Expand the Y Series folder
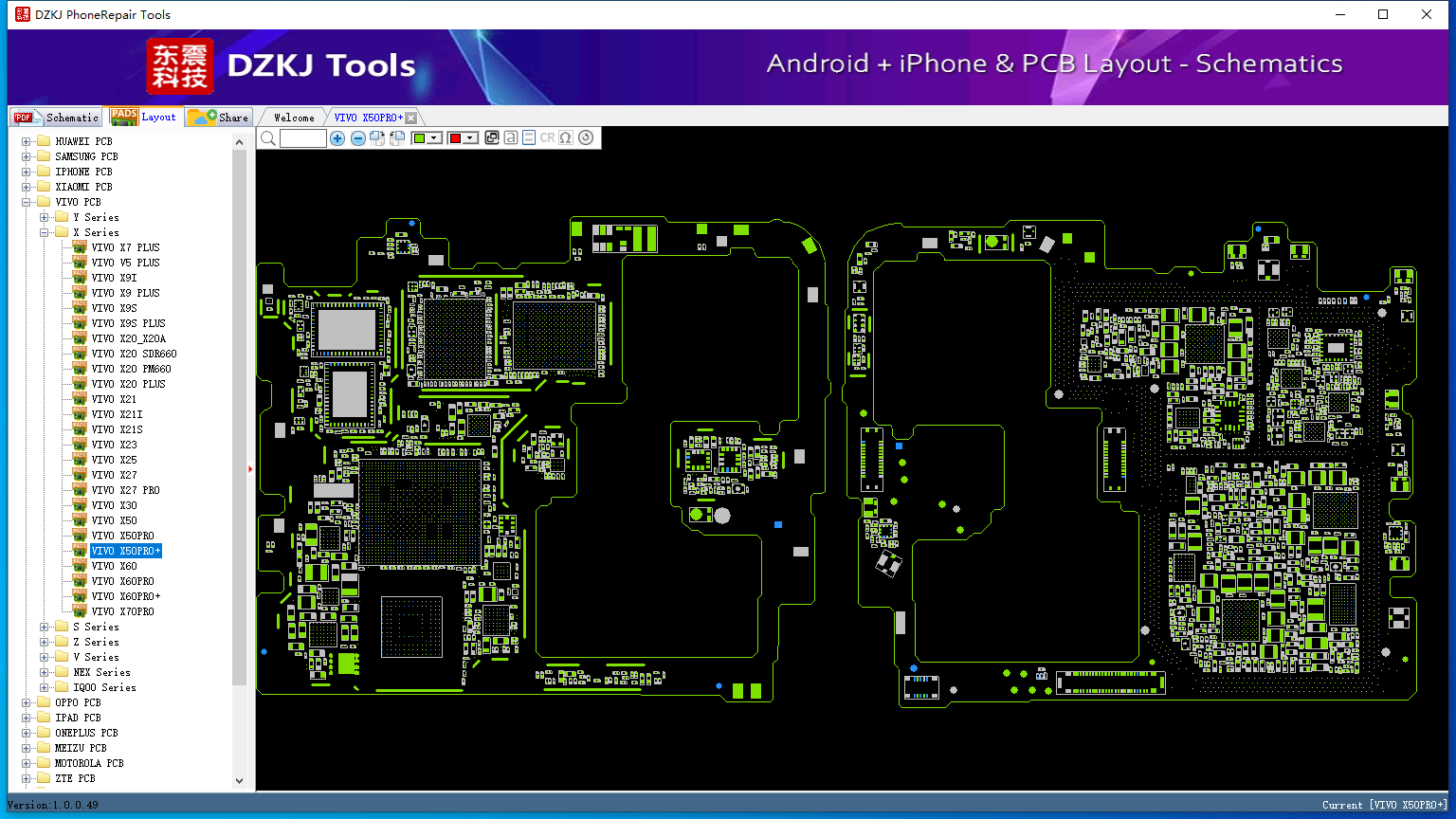Image resolution: width=1456 pixels, height=819 pixels. [x=45, y=217]
